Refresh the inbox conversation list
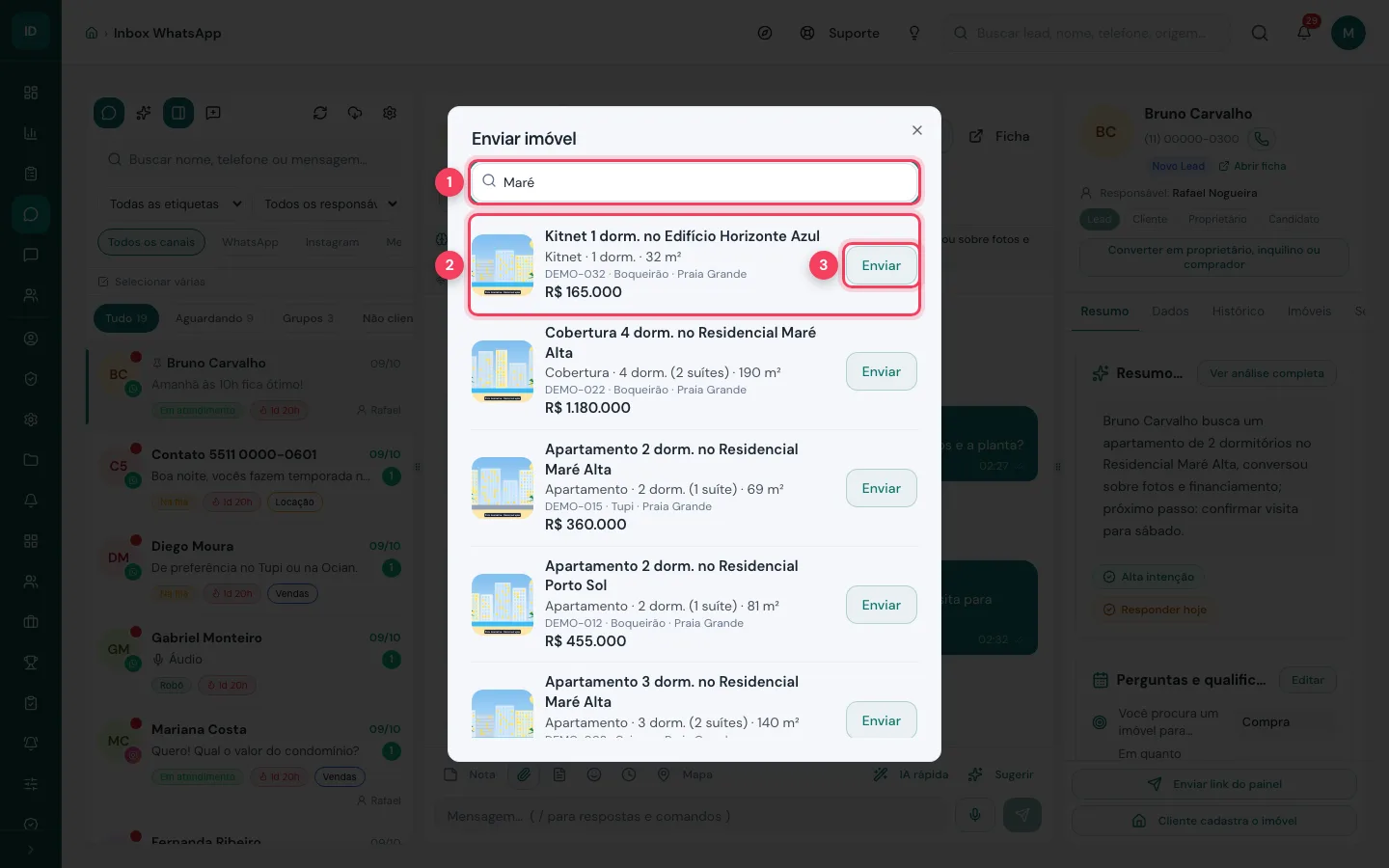The width and height of the screenshot is (1389, 868). coord(320,113)
